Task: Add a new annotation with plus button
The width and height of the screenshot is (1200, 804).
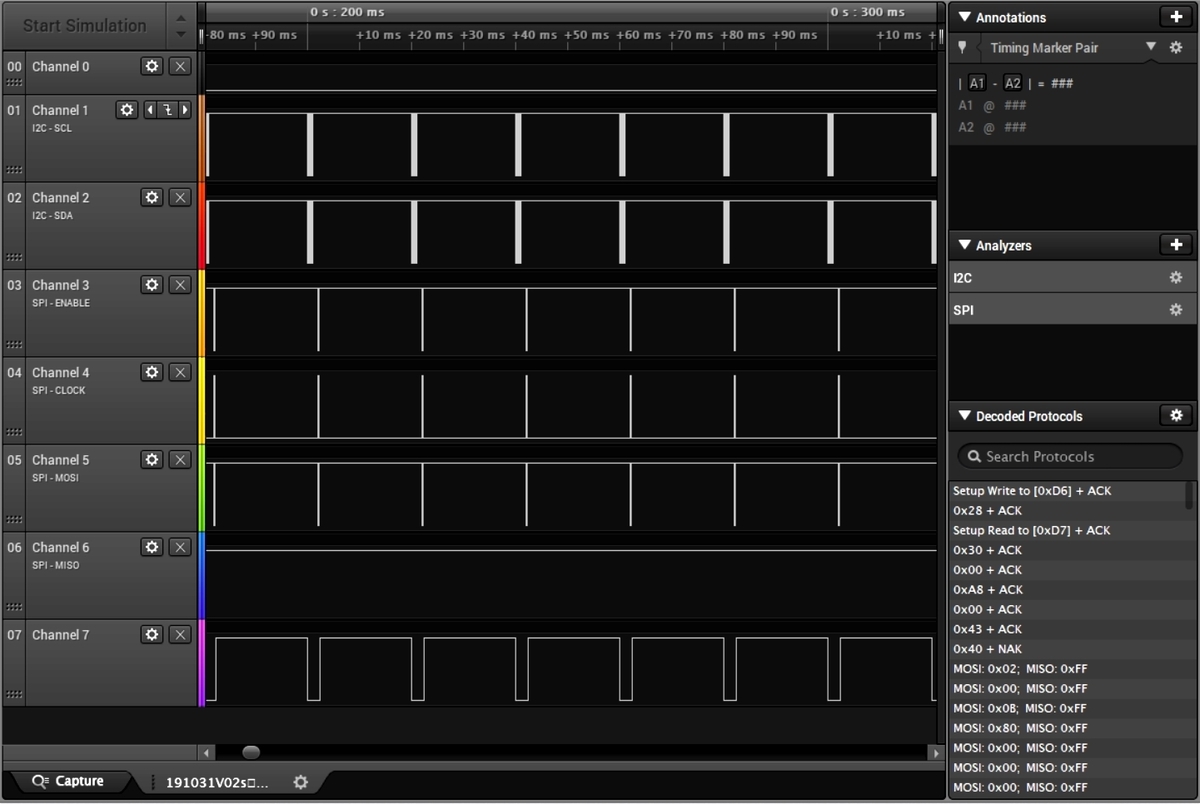Action: (x=1176, y=17)
